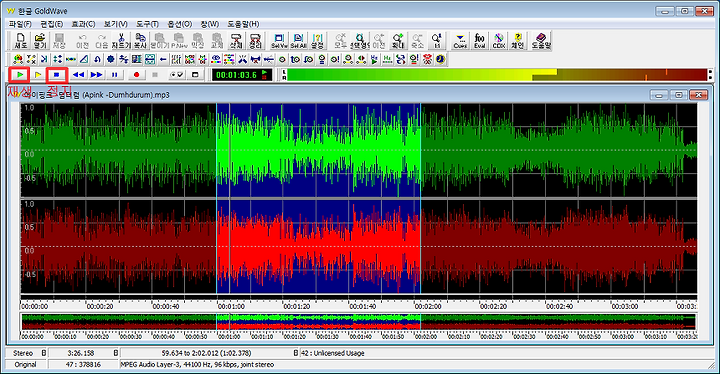The width and height of the screenshot is (720, 374).
Task: Open the Cues toolbar icon
Action: point(460,41)
